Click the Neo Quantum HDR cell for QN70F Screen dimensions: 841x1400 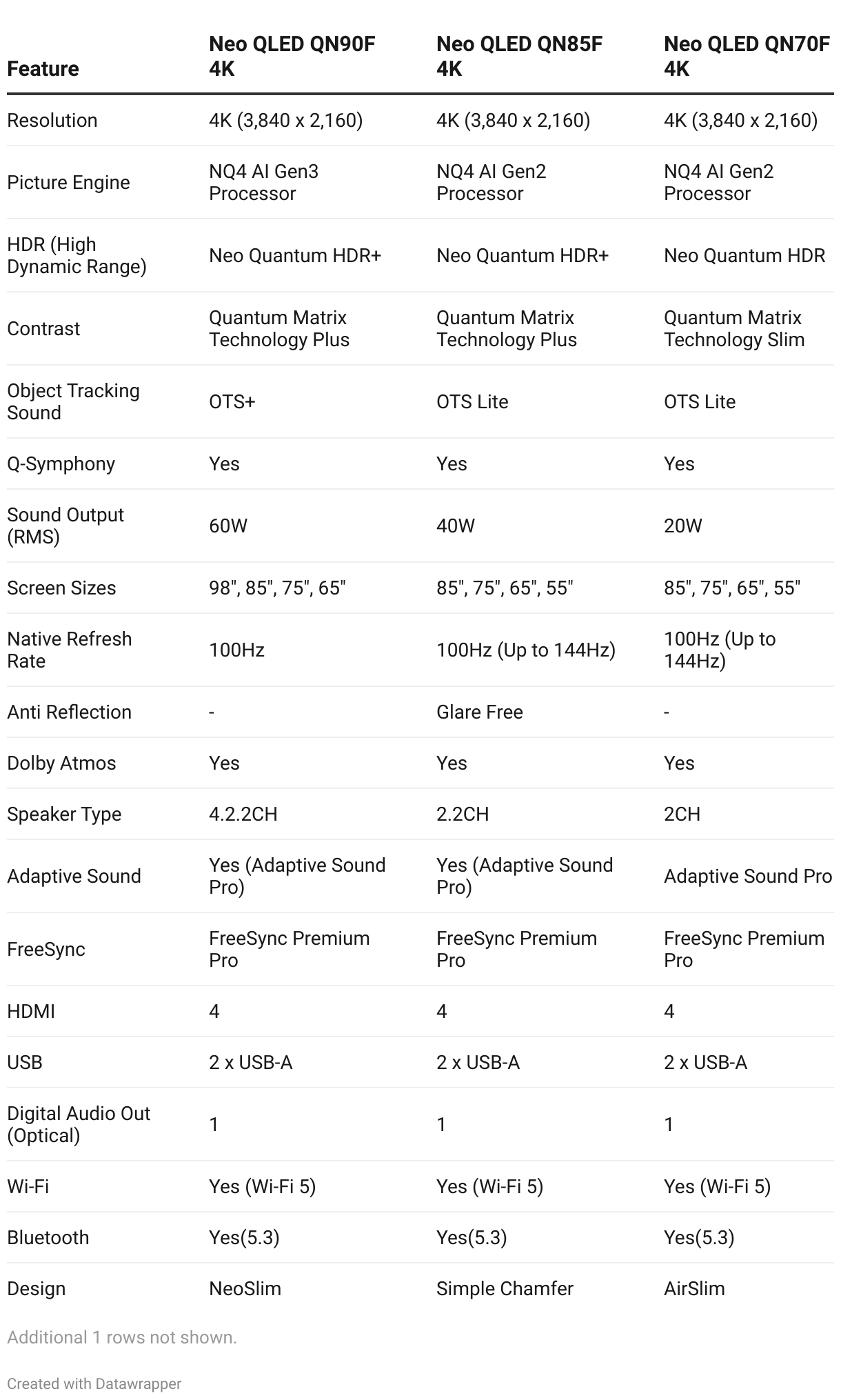pyautogui.click(x=744, y=255)
